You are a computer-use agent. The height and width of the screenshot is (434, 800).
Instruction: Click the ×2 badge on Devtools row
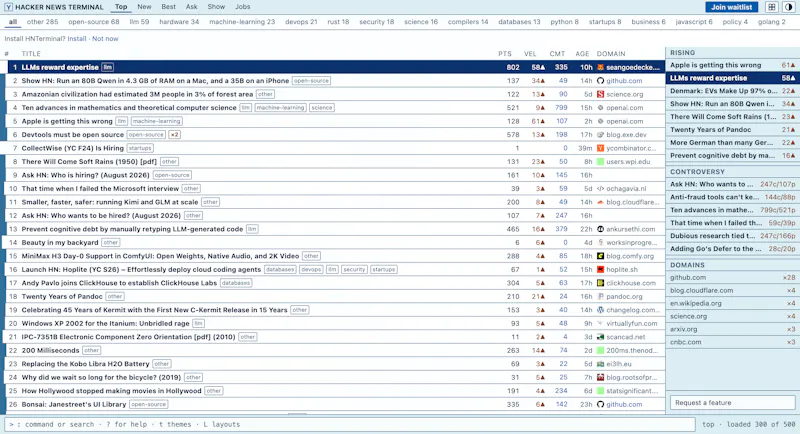174,135
